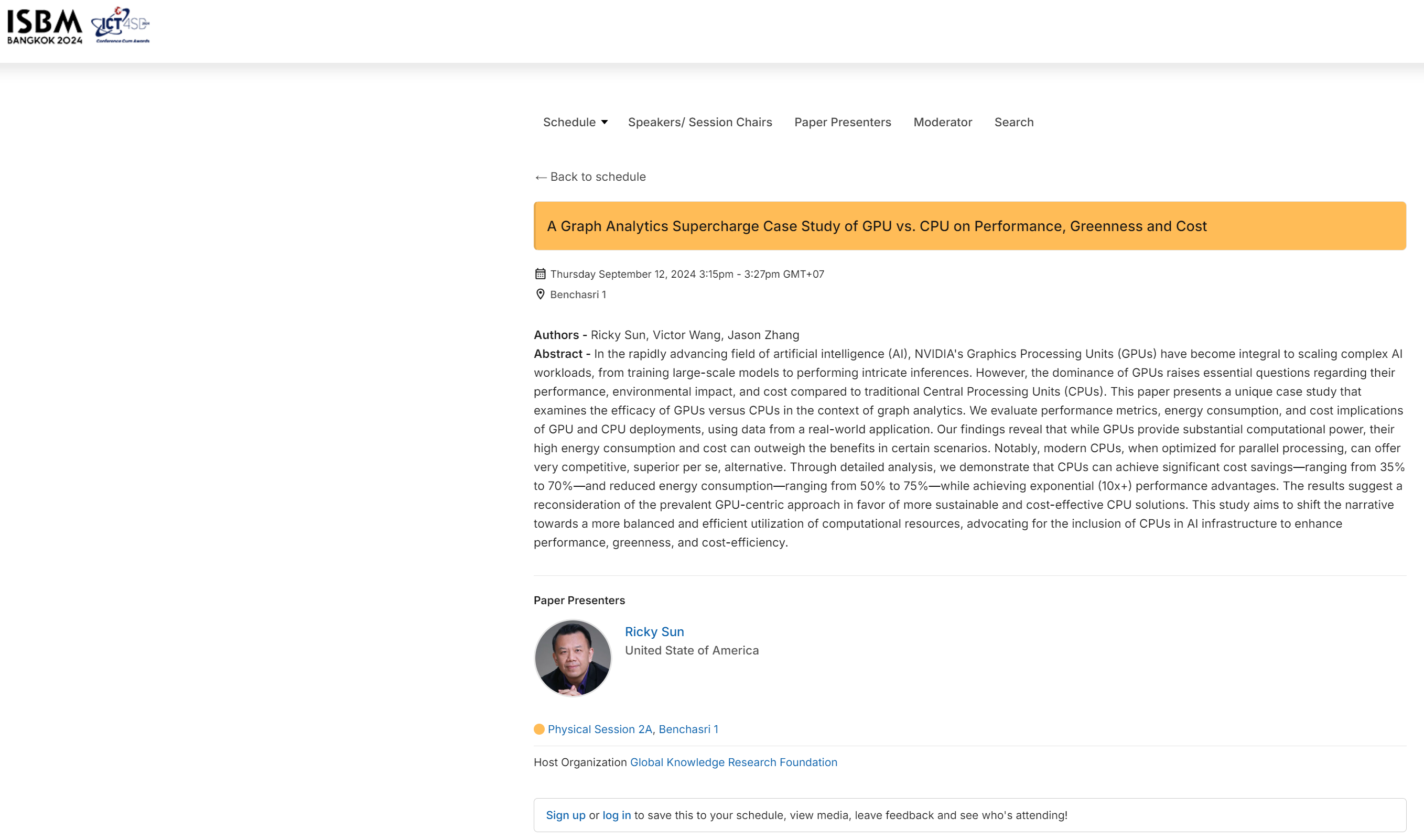
Task: Visit Global Knowledge Research Foundation link
Action: (x=733, y=762)
